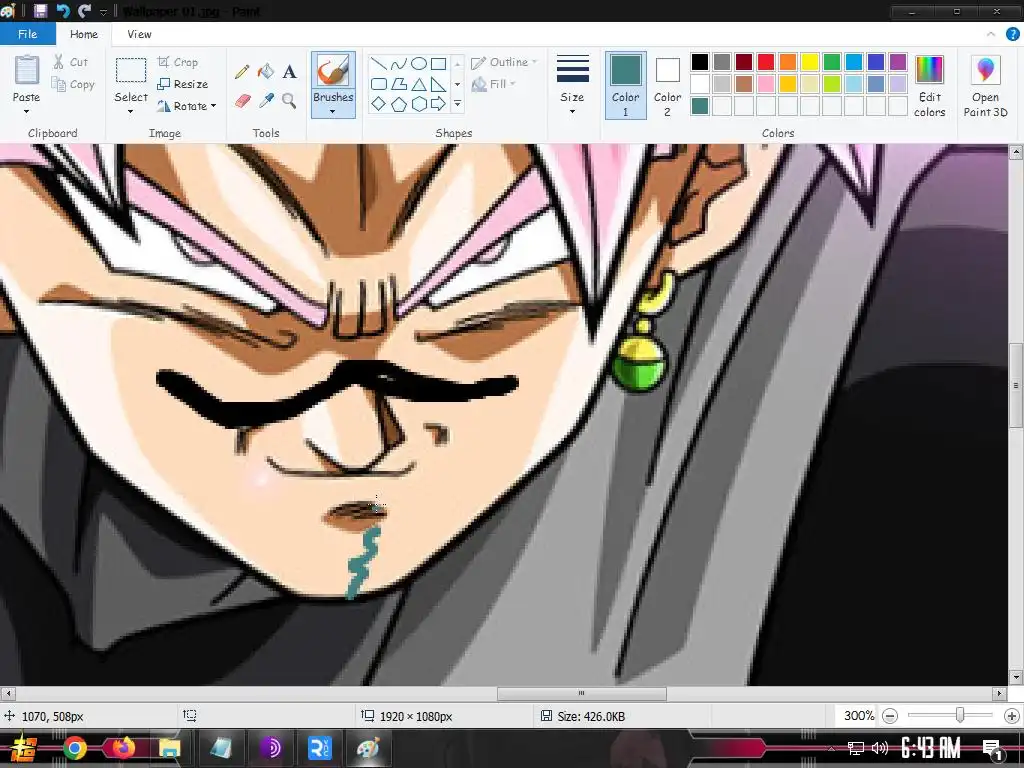Choose the Right arrow shape
The image size is (1024, 768).
(x=438, y=103)
